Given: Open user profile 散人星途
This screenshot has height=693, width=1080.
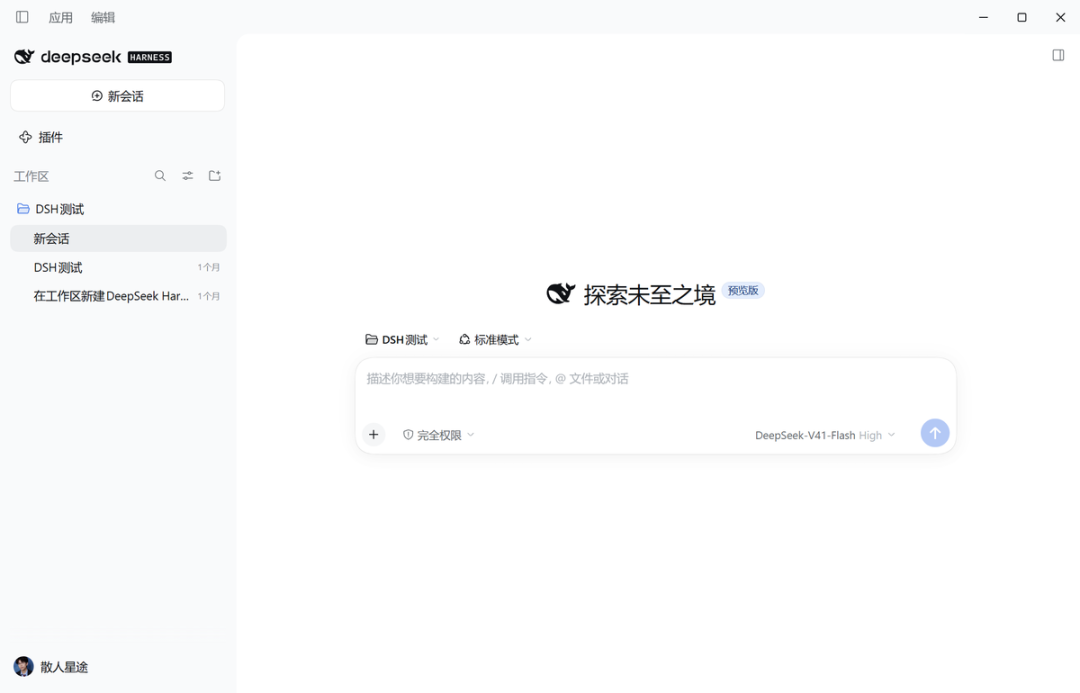Looking at the screenshot, I should coord(51,667).
